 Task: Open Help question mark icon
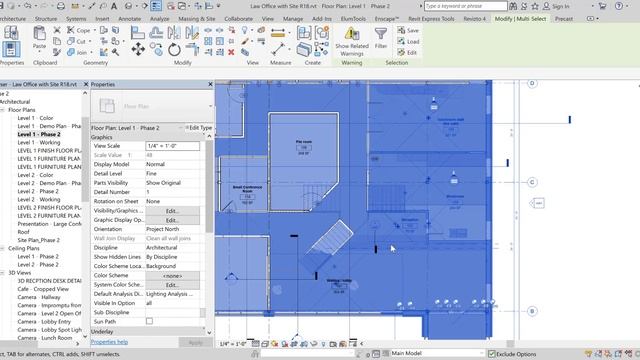tap(619, 6)
